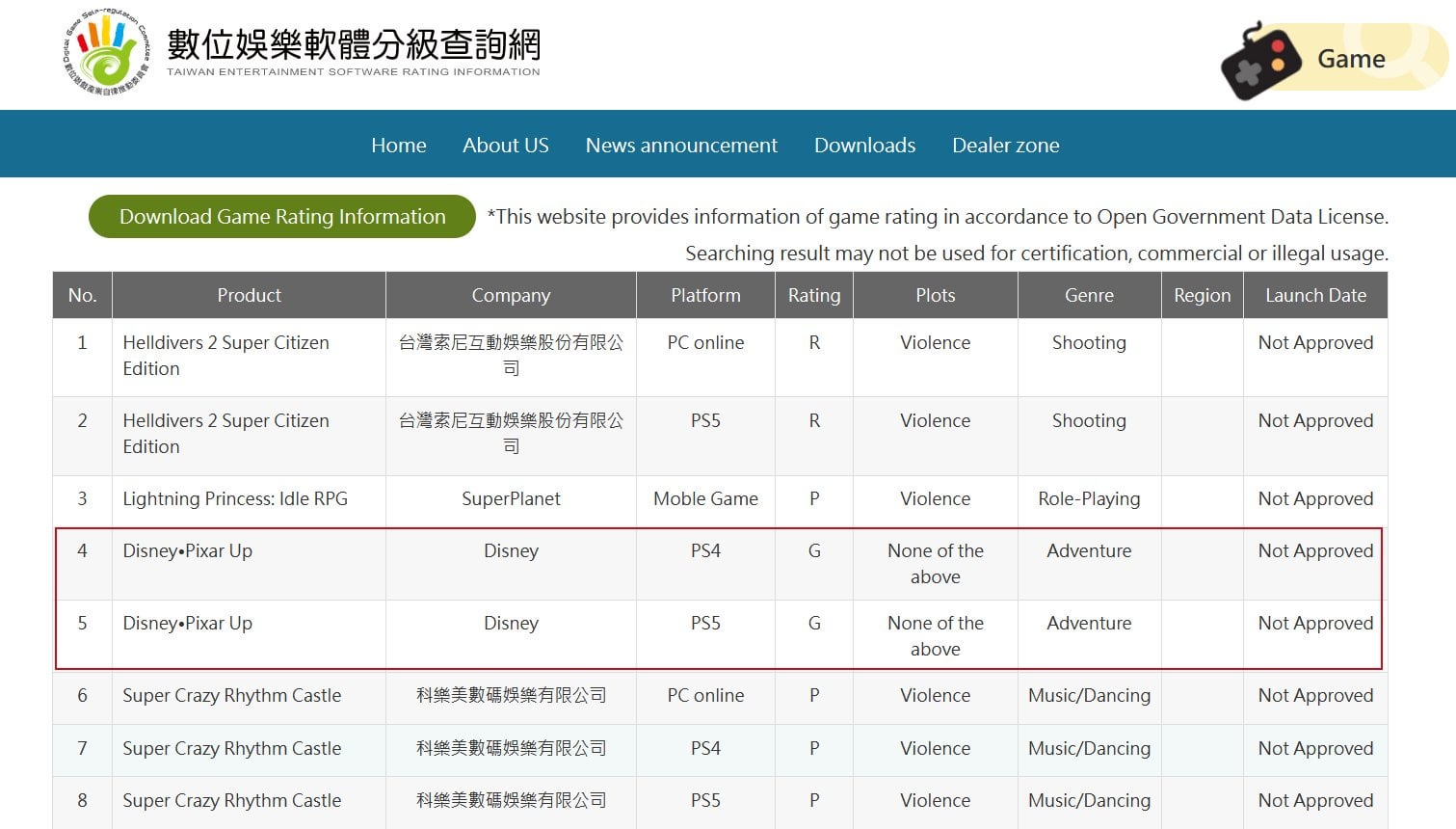1456x829 pixels.
Task: Open the Dealer zone menu
Action: [x=1005, y=146]
